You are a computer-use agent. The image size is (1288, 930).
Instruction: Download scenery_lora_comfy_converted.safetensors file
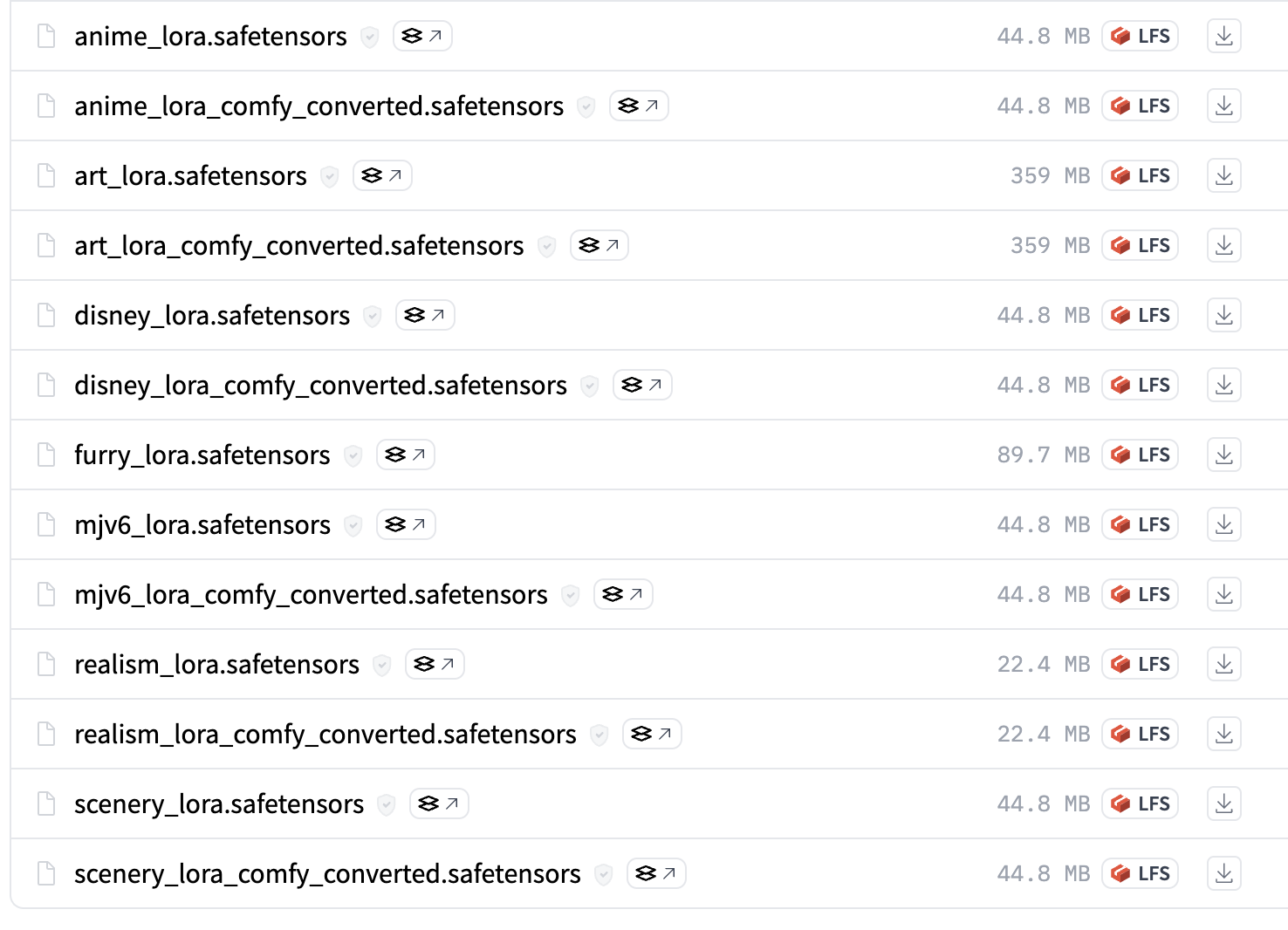(1223, 873)
